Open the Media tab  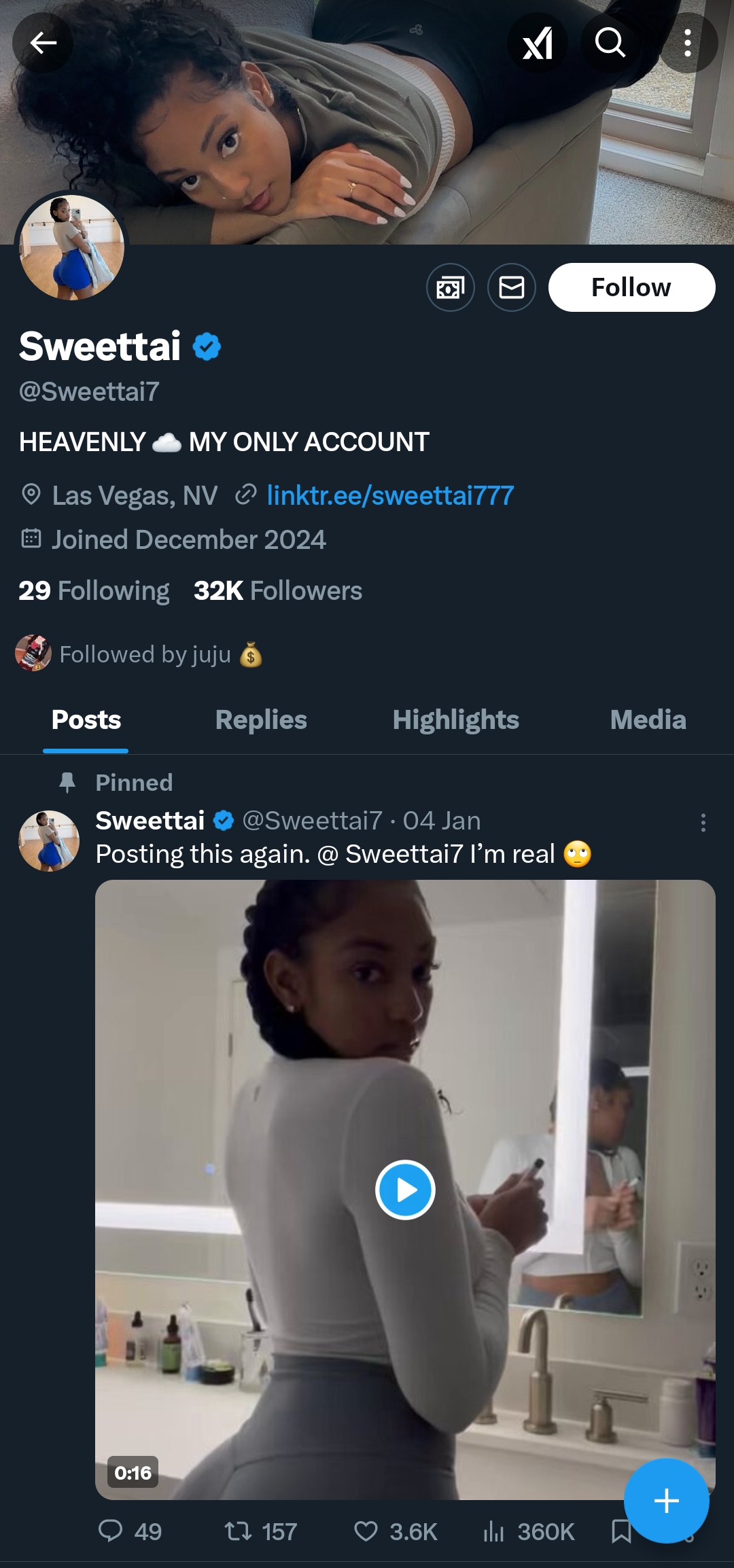[x=648, y=719]
